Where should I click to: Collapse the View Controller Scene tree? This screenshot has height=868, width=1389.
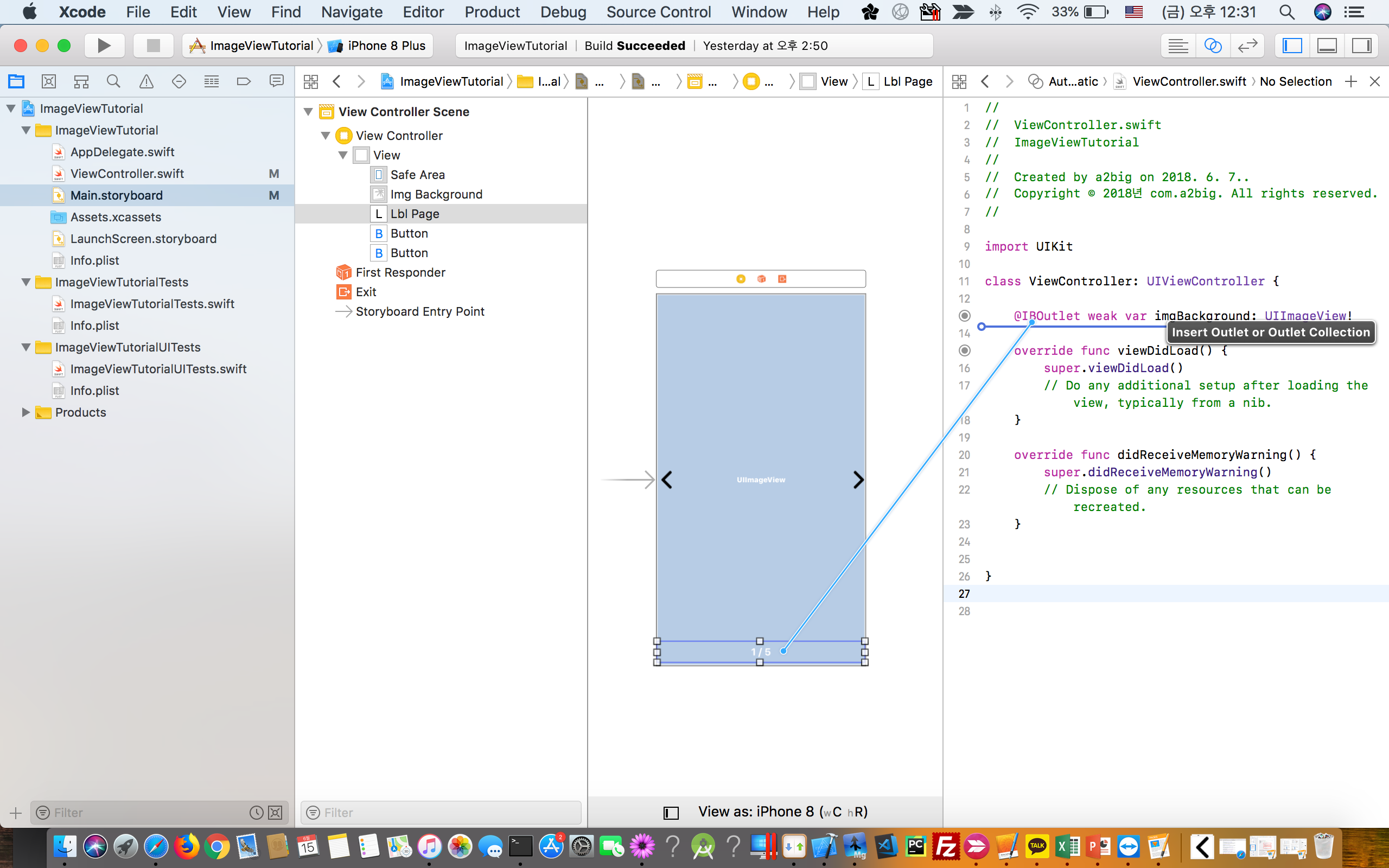(308, 112)
